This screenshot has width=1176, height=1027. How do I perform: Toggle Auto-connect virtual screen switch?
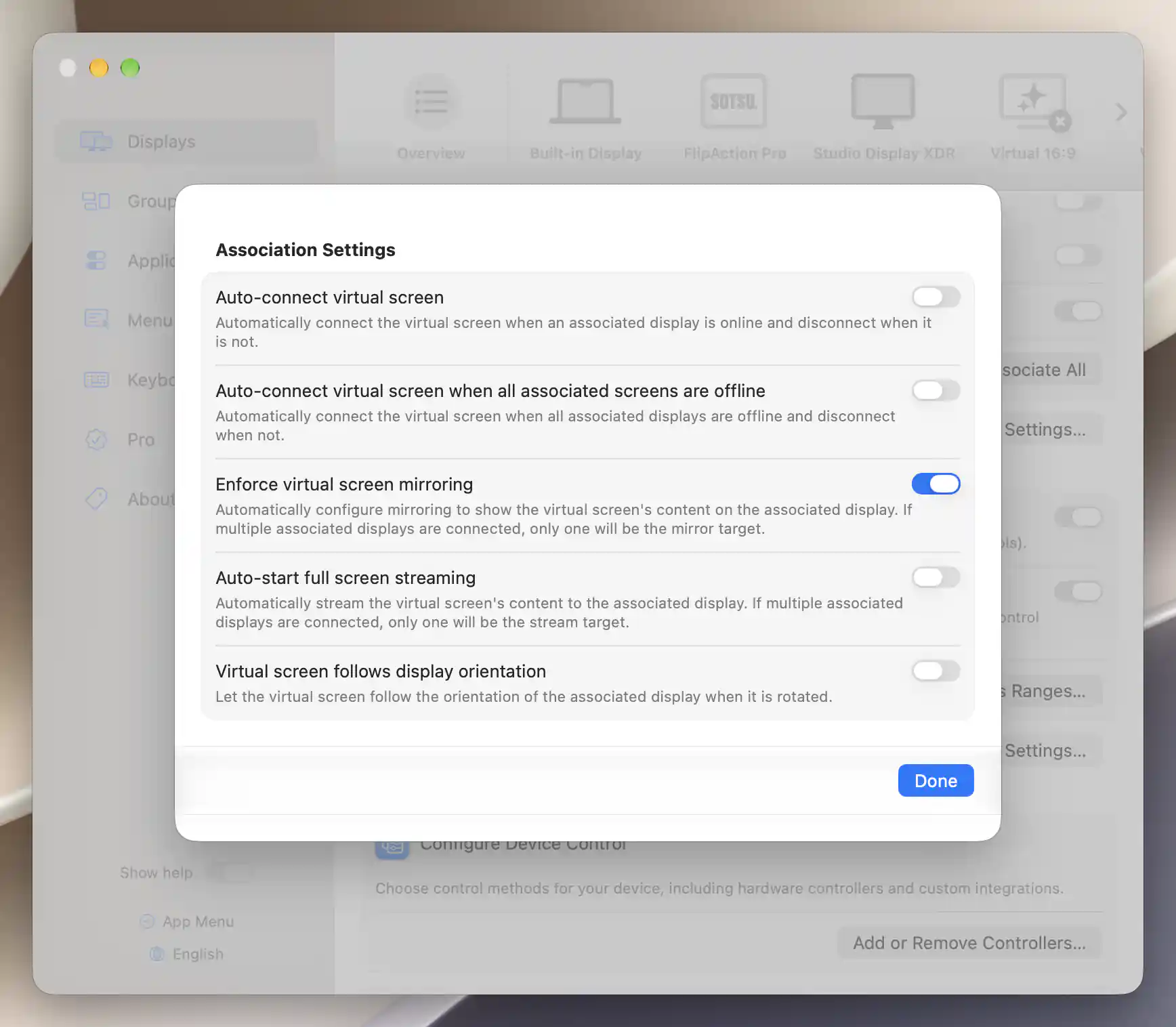point(936,297)
